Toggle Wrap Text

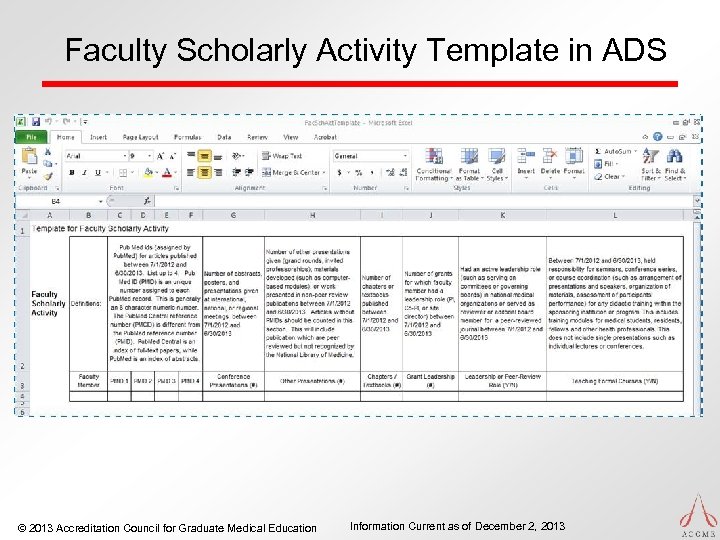point(281,156)
